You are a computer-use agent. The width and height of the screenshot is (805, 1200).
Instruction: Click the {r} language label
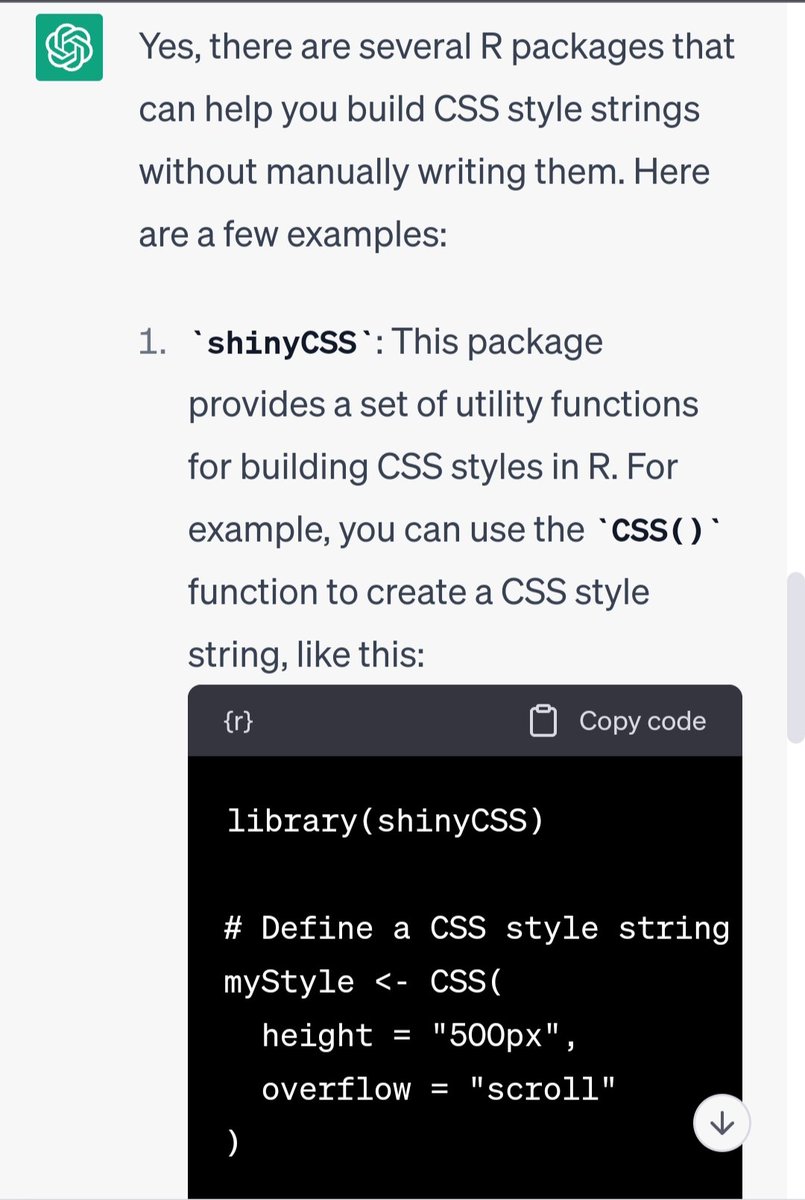point(238,721)
